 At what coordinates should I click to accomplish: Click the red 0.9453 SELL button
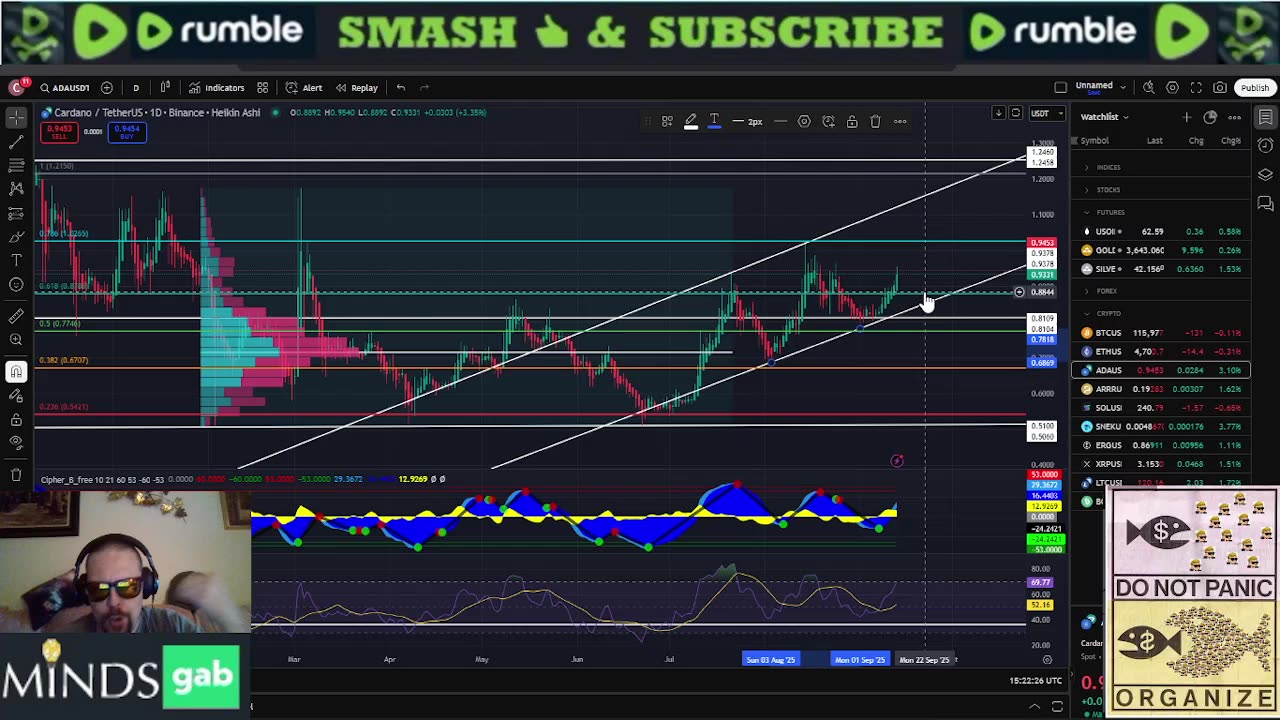click(58, 132)
